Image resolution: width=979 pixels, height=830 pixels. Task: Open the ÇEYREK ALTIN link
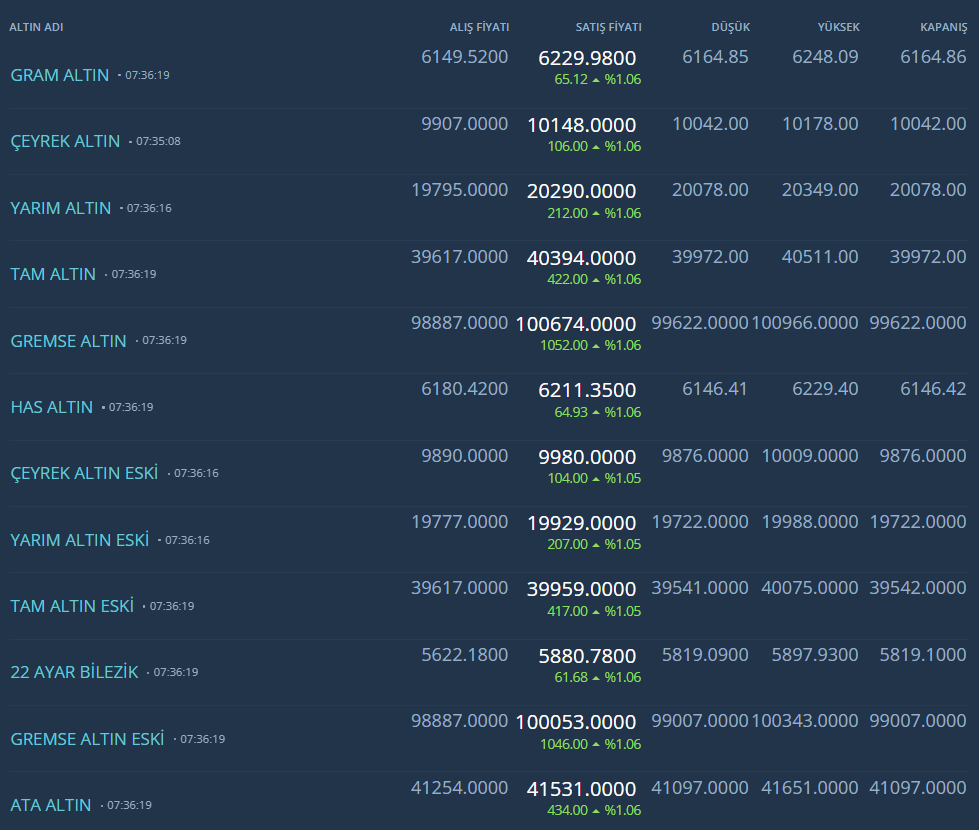(x=65, y=141)
